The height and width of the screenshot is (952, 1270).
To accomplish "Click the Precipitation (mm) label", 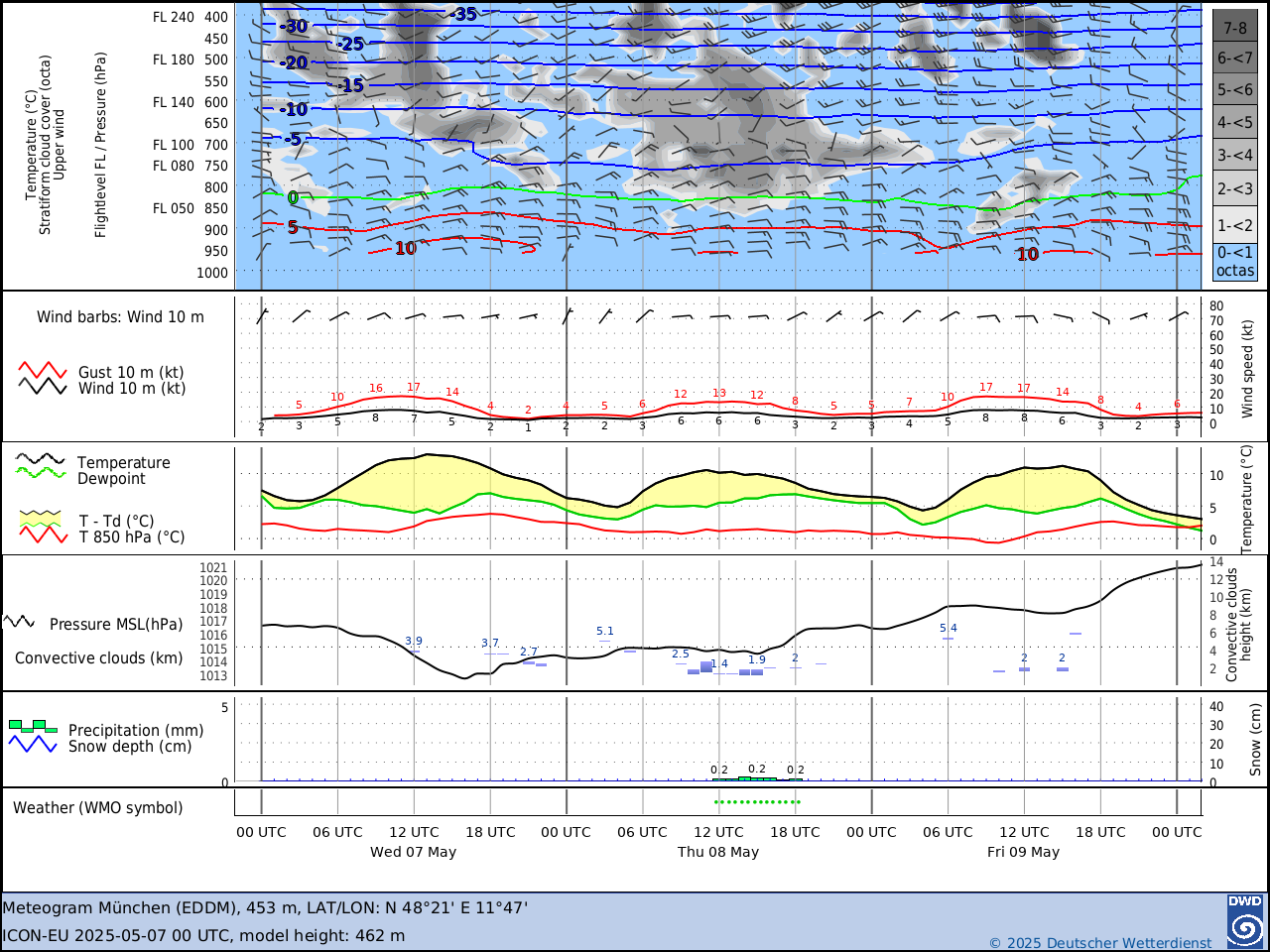I will 136,731.
